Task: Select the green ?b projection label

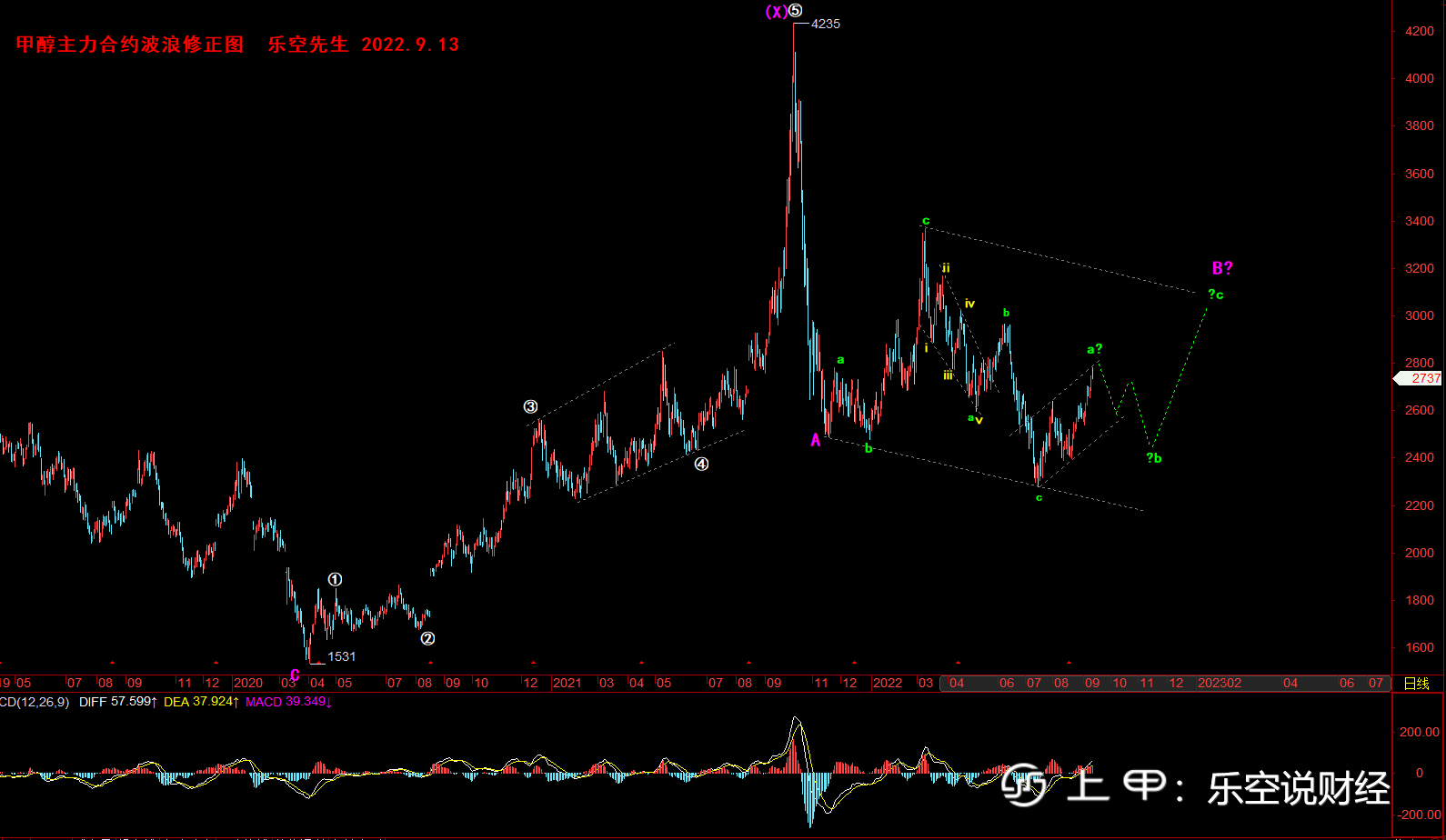Action: tap(1154, 457)
